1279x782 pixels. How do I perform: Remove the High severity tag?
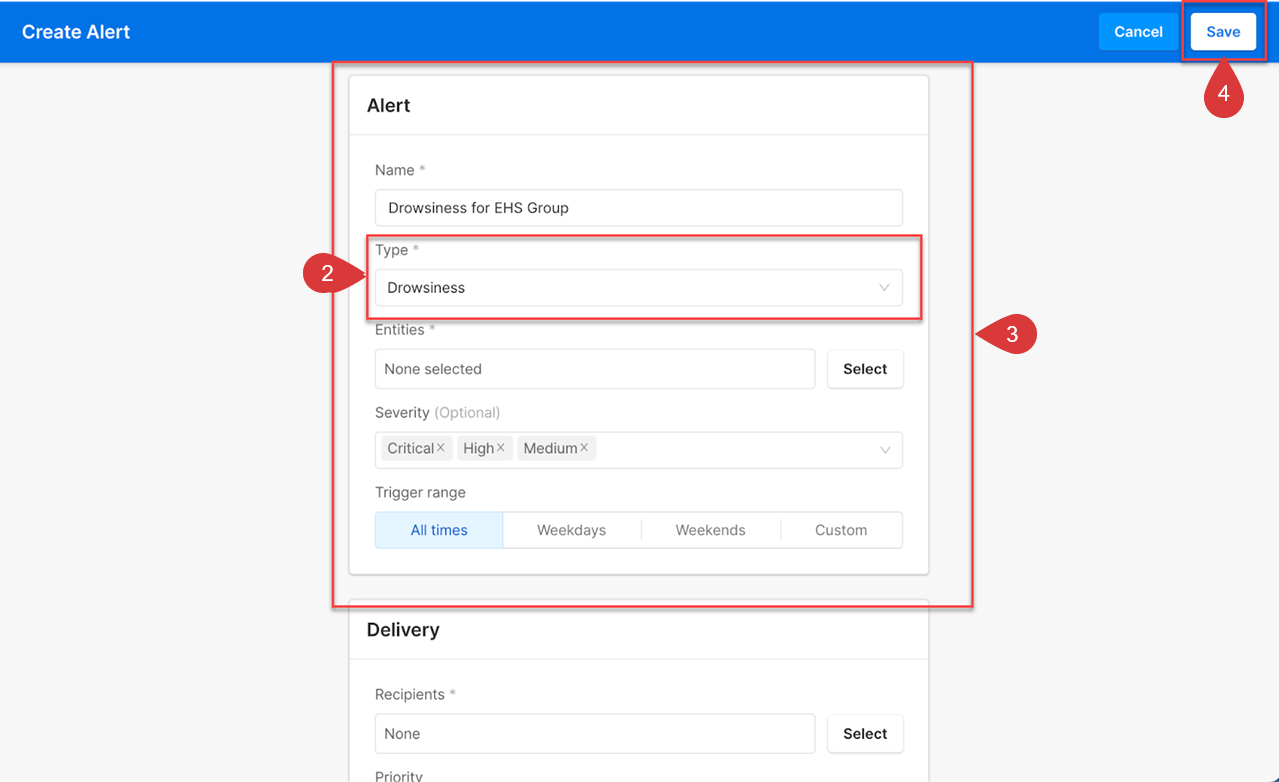pyautogui.click(x=501, y=448)
